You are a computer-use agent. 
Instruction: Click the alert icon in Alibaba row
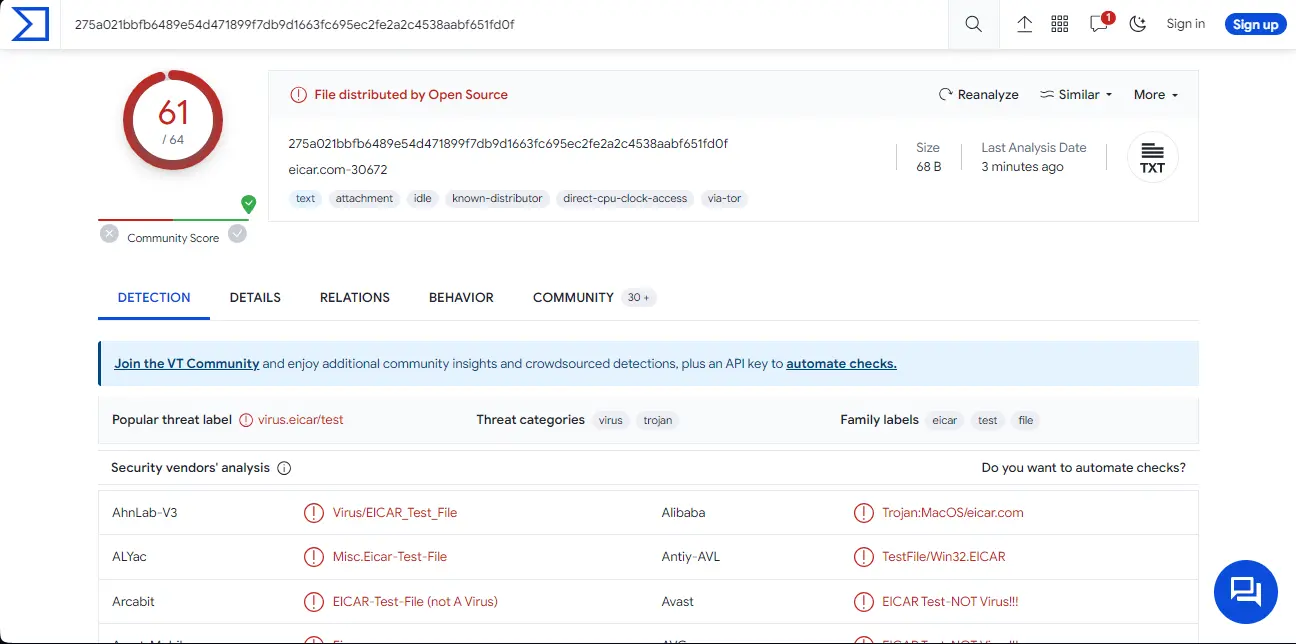coord(864,513)
